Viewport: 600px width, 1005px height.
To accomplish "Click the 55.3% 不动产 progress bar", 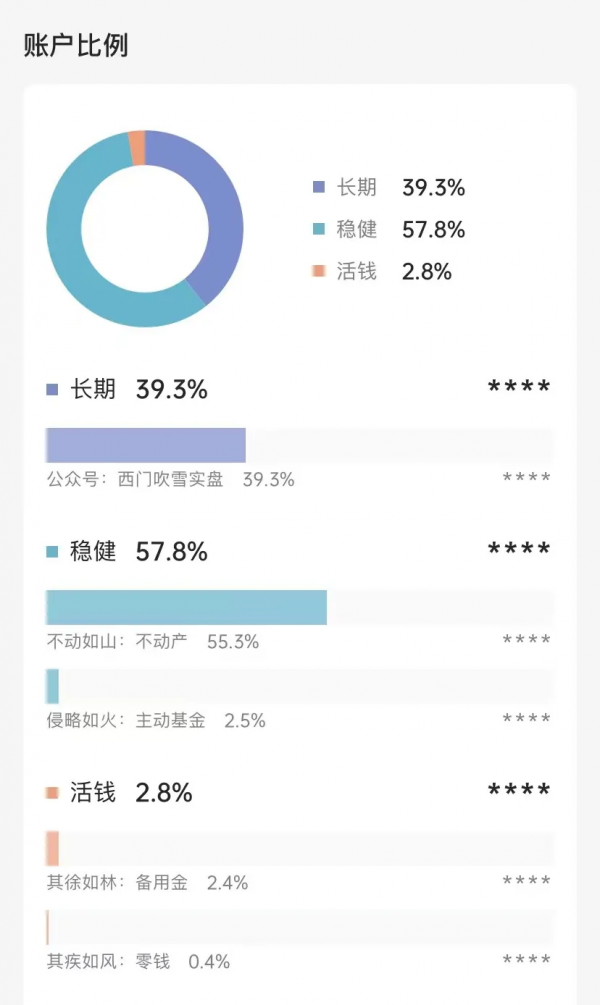I will pos(186,607).
